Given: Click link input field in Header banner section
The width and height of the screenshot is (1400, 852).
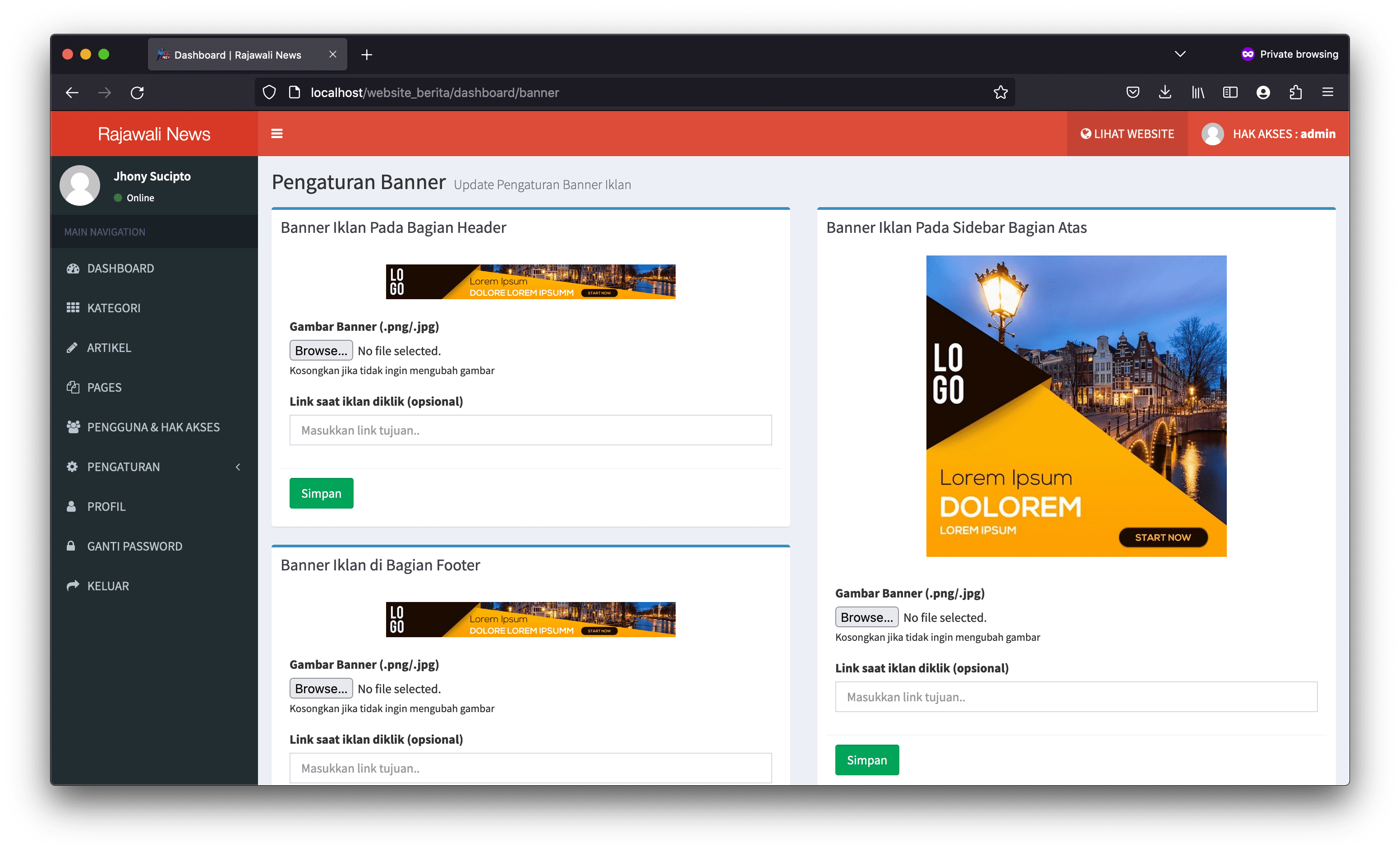Looking at the screenshot, I should click(530, 430).
